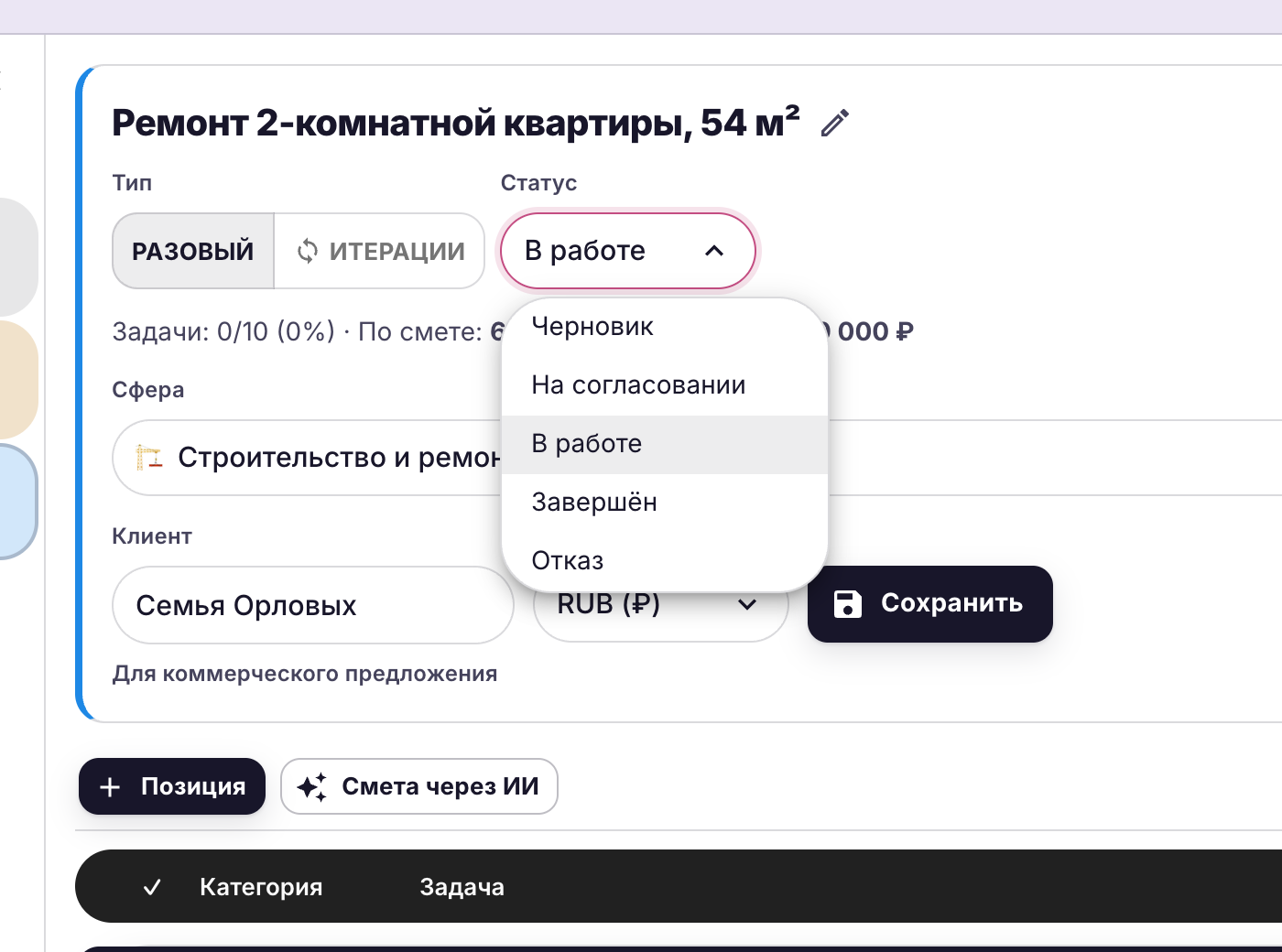The height and width of the screenshot is (952, 1282).
Task: Click the Статус field label
Action: [x=538, y=183]
